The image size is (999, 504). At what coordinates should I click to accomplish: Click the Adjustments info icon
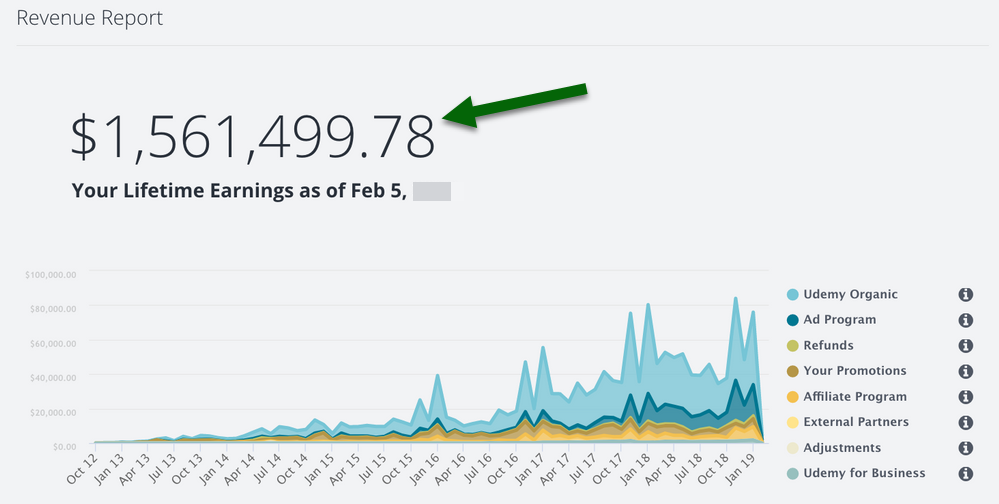pyautogui.click(x=966, y=448)
